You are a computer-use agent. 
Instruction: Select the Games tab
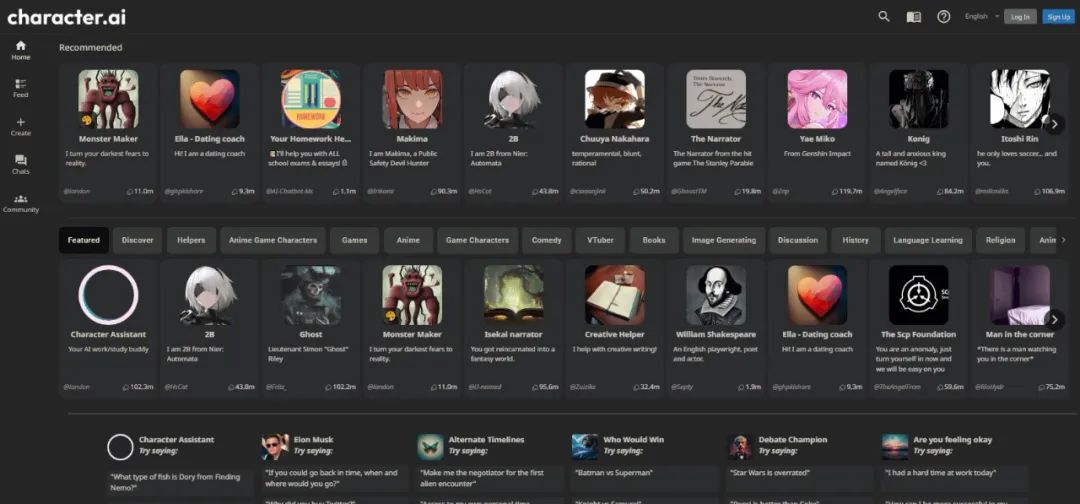click(x=354, y=240)
